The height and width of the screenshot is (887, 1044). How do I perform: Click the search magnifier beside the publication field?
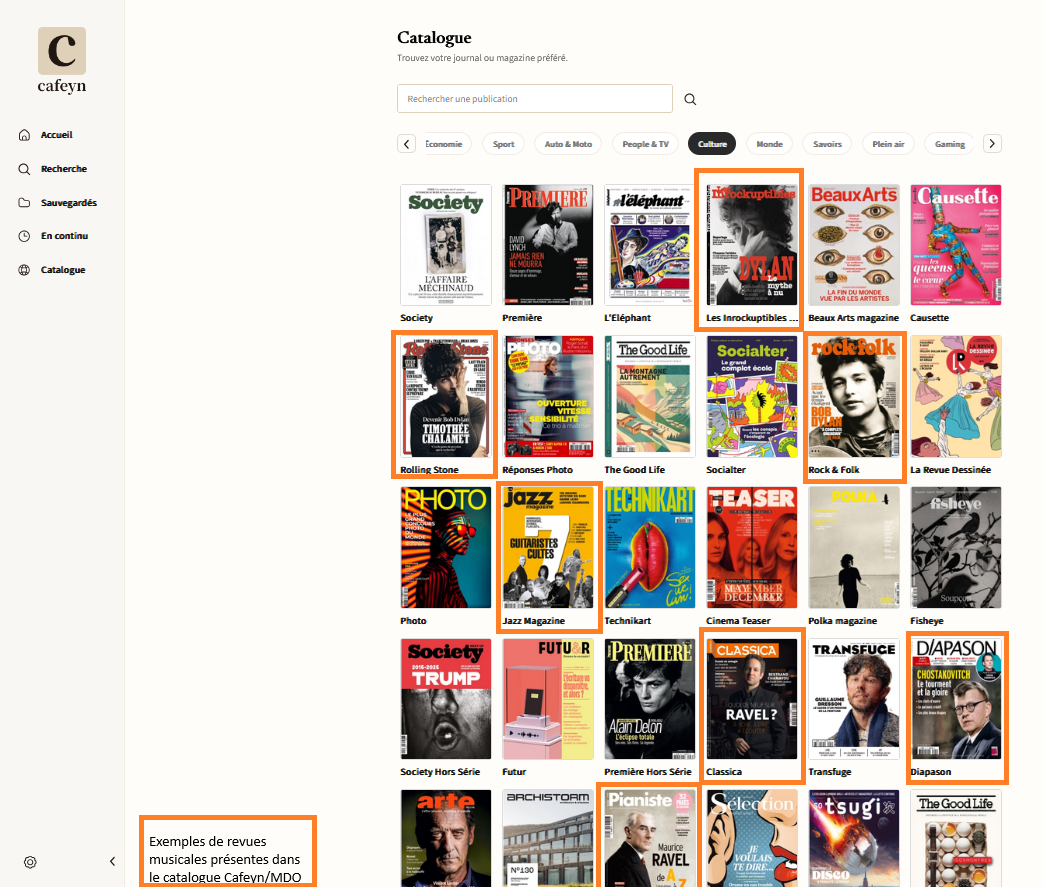(690, 99)
